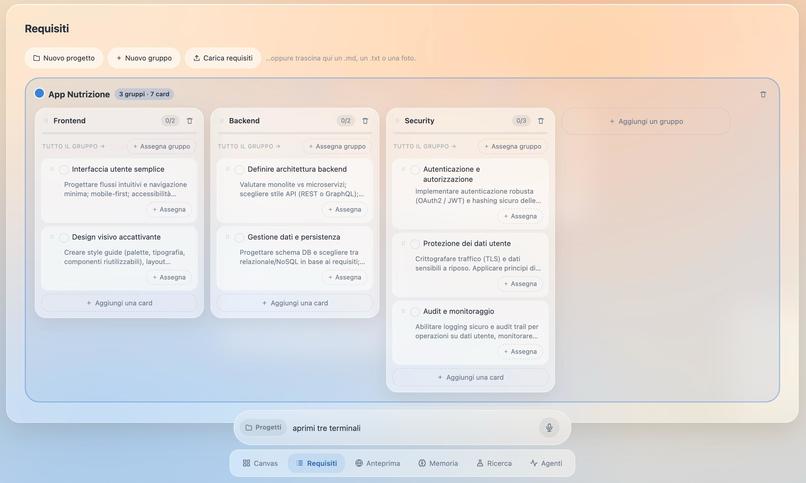Click the Progetti chip in the prompt bar
806x483 pixels.
point(263,428)
